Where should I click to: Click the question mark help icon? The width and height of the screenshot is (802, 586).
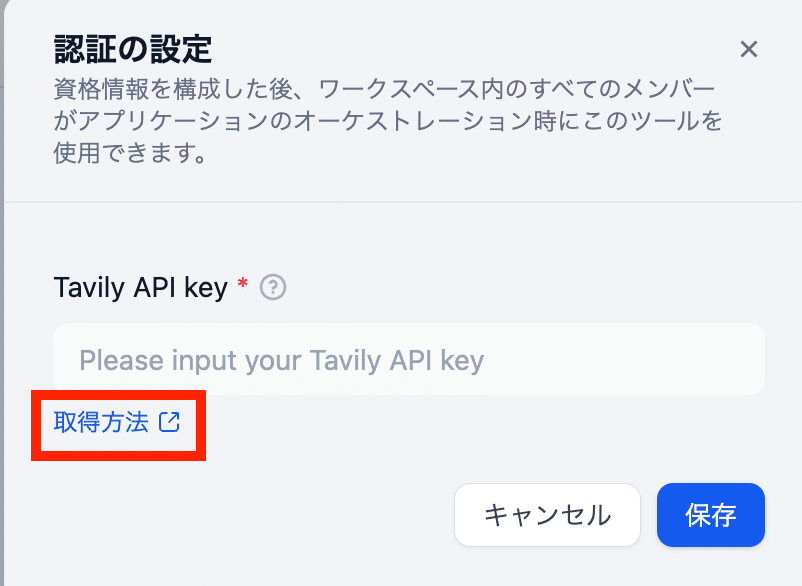[x=273, y=287]
